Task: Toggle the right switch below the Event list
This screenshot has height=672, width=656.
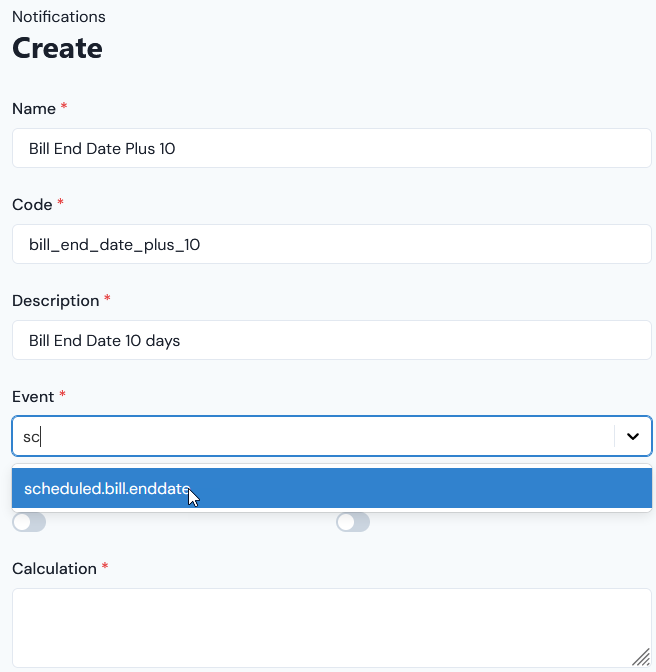Action: click(x=353, y=522)
